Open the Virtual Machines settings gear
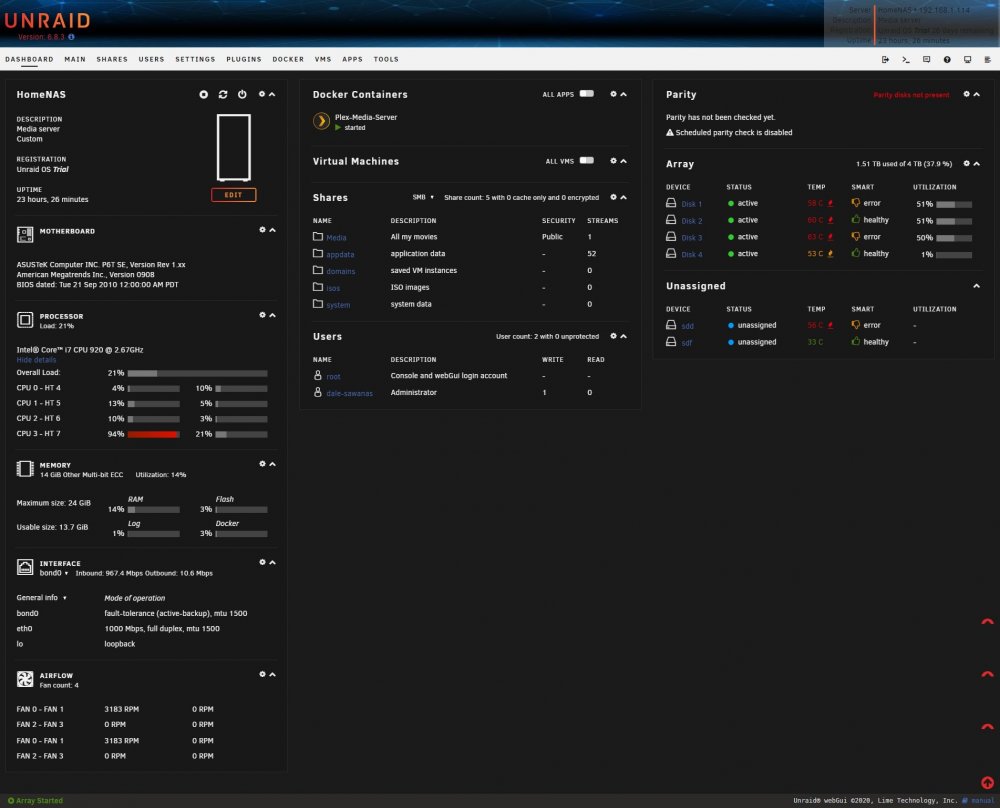Viewport: 1000px width, 808px height. pos(614,161)
